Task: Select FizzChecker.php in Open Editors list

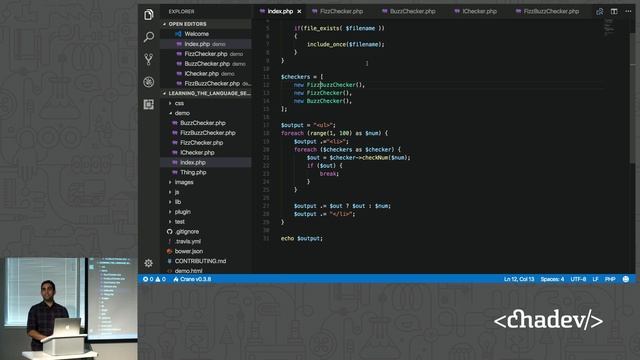Action: pos(206,54)
